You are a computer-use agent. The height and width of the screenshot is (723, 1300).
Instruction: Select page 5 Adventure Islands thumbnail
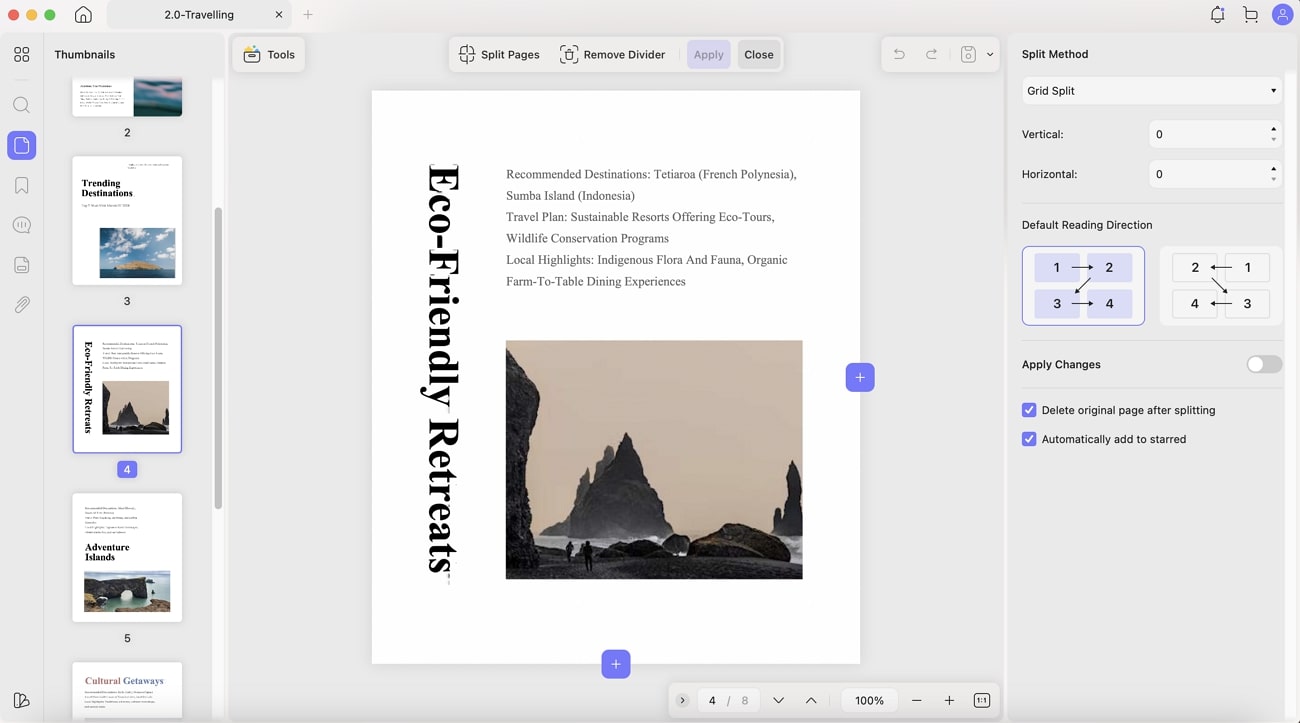(127, 558)
